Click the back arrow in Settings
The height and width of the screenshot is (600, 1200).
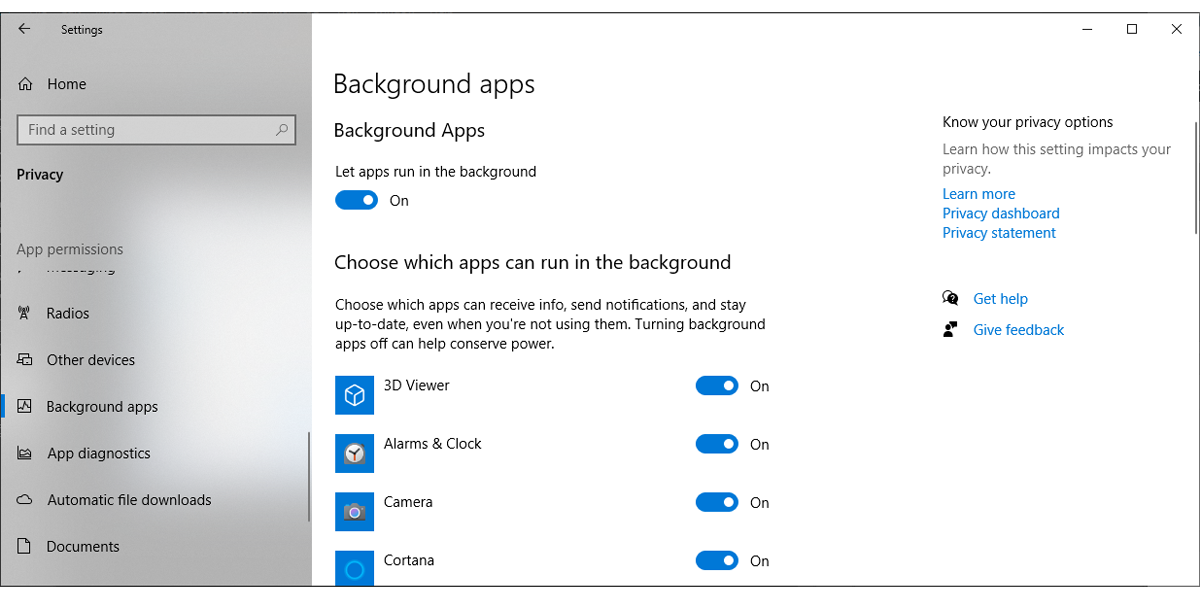point(25,30)
